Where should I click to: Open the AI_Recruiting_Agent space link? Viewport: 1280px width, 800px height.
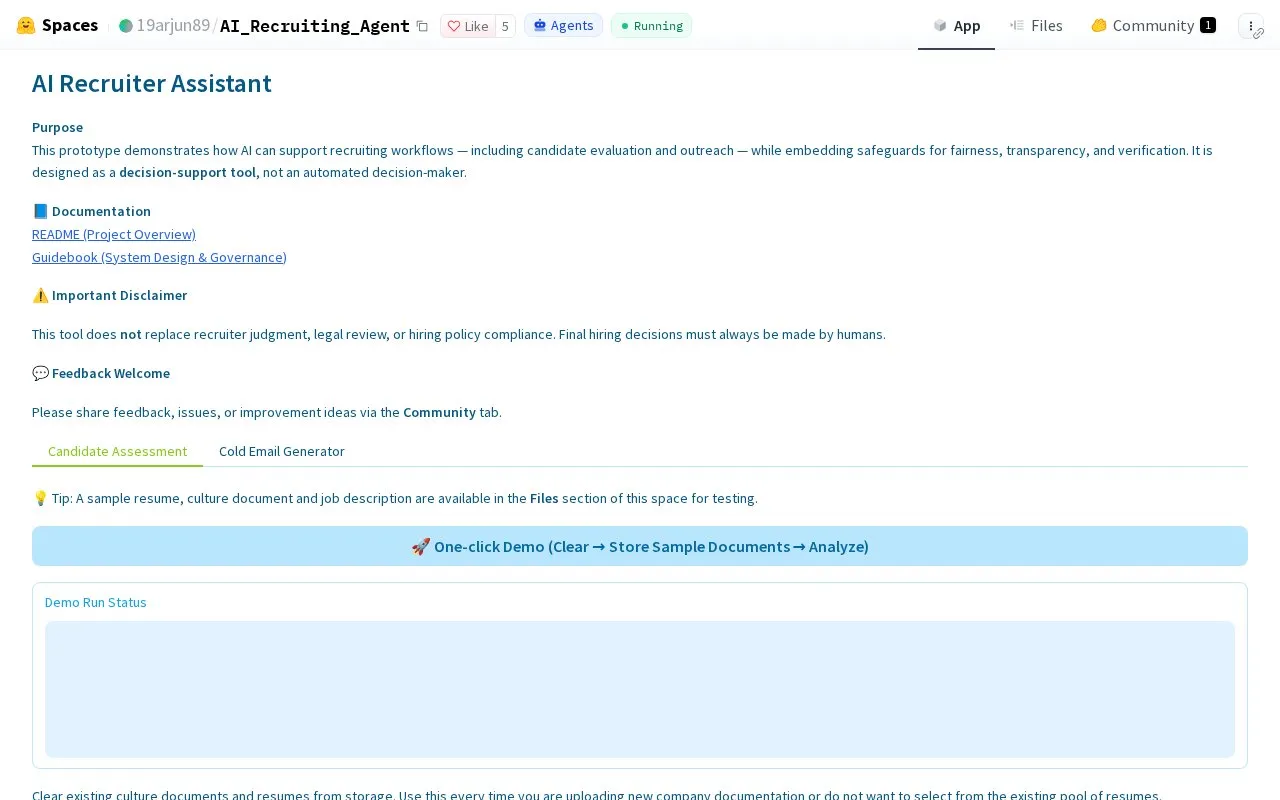314,26
